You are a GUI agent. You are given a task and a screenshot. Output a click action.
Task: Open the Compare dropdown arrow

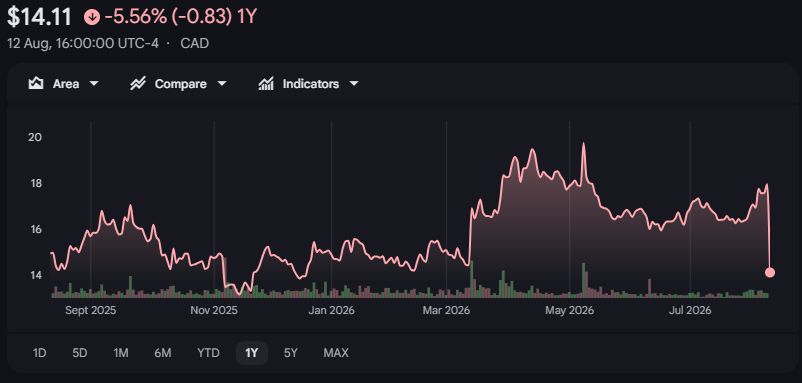221,84
